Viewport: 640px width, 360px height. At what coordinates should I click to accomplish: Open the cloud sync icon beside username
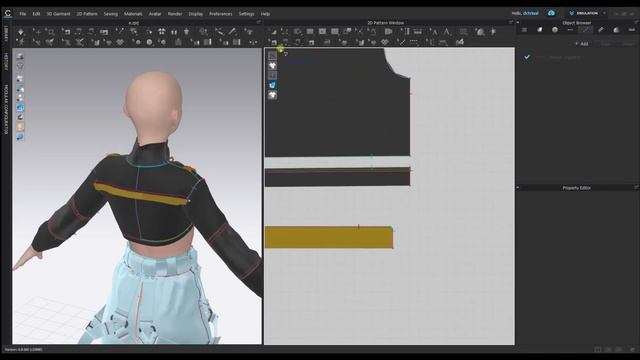coord(551,13)
